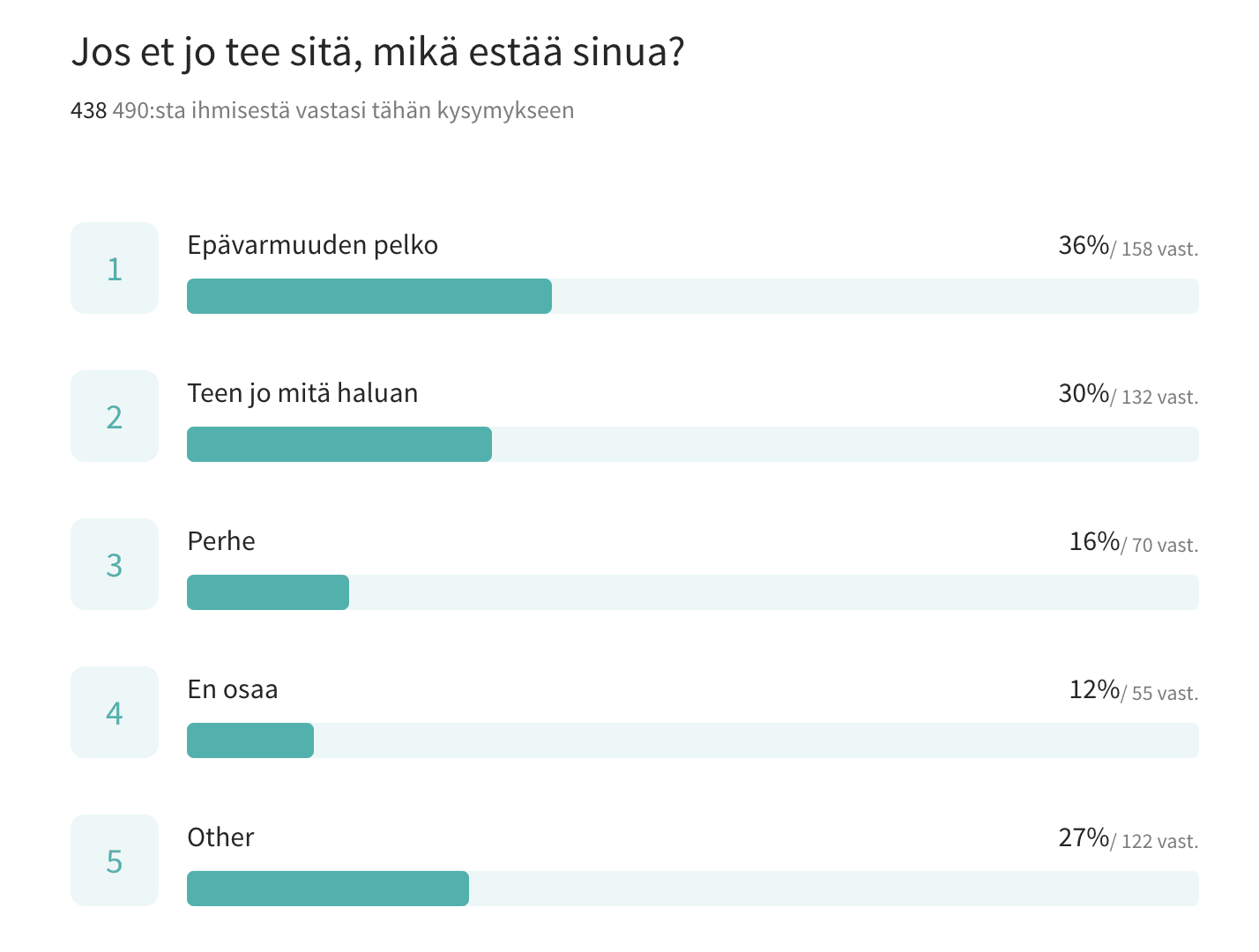Click the filled bar for En osaa

coord(250,740)
